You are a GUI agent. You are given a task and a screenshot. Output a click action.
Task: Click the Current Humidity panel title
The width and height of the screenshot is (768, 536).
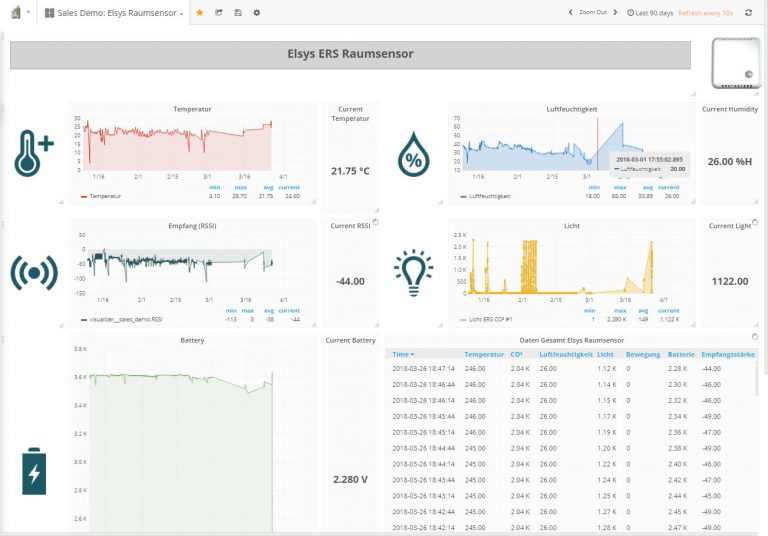click(729, 109)
